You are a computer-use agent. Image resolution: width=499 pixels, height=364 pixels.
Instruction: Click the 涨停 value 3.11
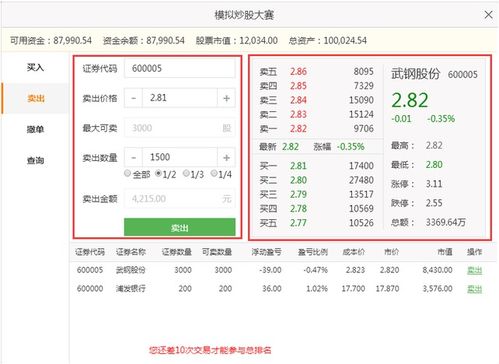pos(434,184)
